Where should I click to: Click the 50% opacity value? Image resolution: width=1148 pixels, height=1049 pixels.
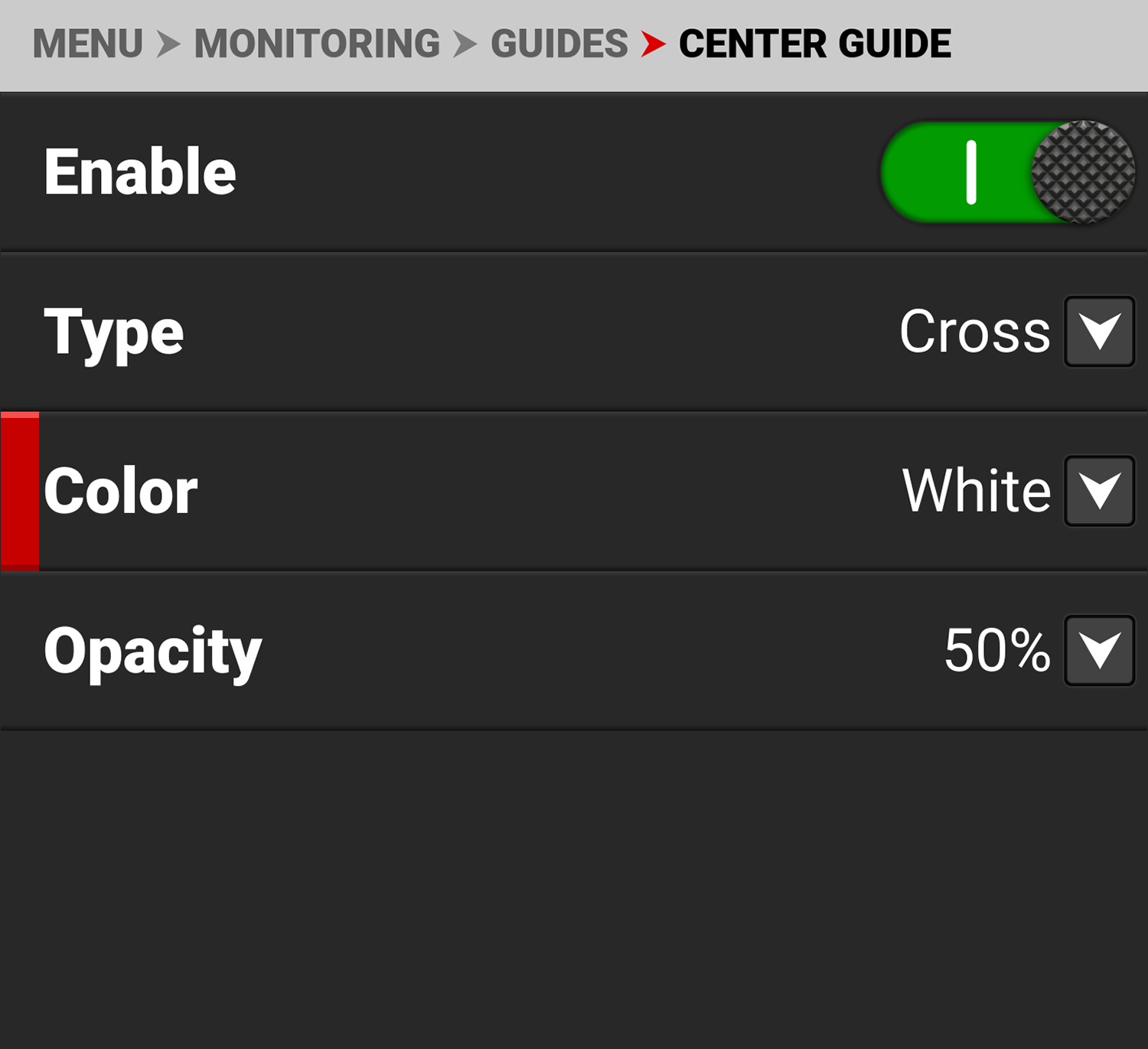[x=996, y=650]
